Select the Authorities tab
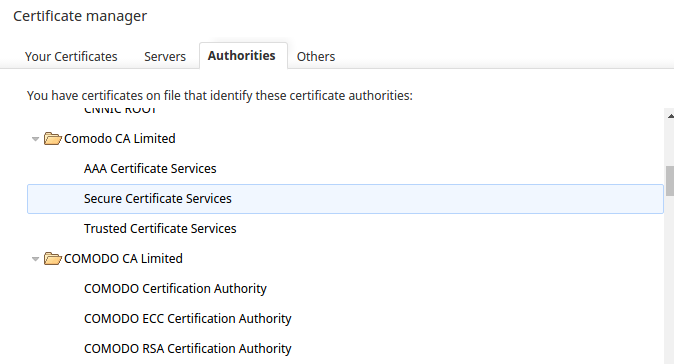 pyautogui.click(x=242, y=55)
